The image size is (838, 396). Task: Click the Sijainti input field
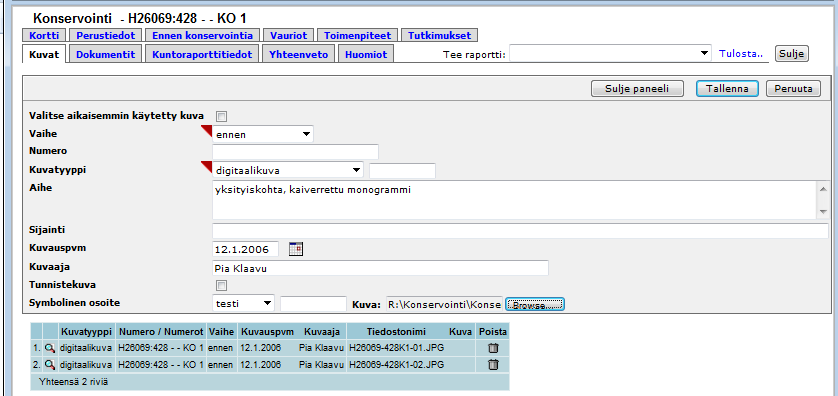point(521,231)
